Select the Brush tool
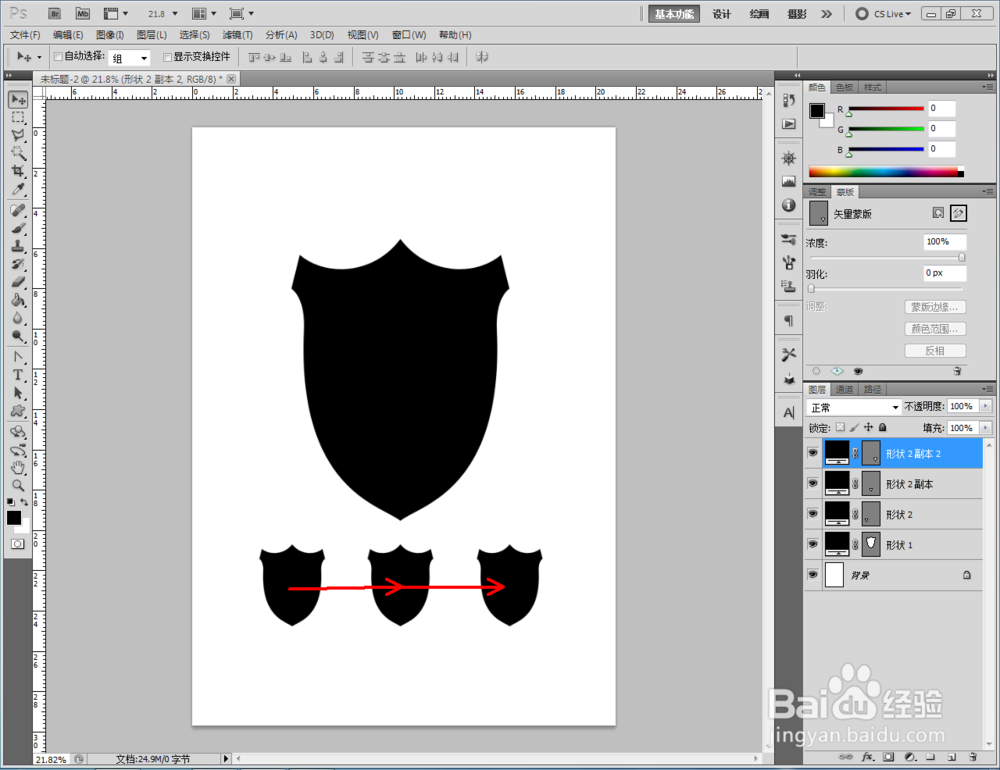The image size is (1000, 770). (18, 228)
